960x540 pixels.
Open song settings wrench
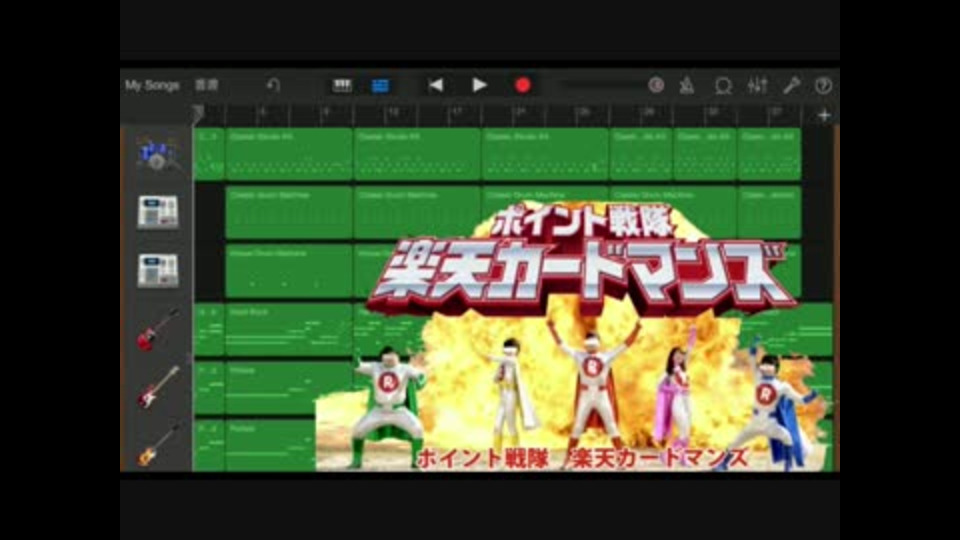[791, 85]
